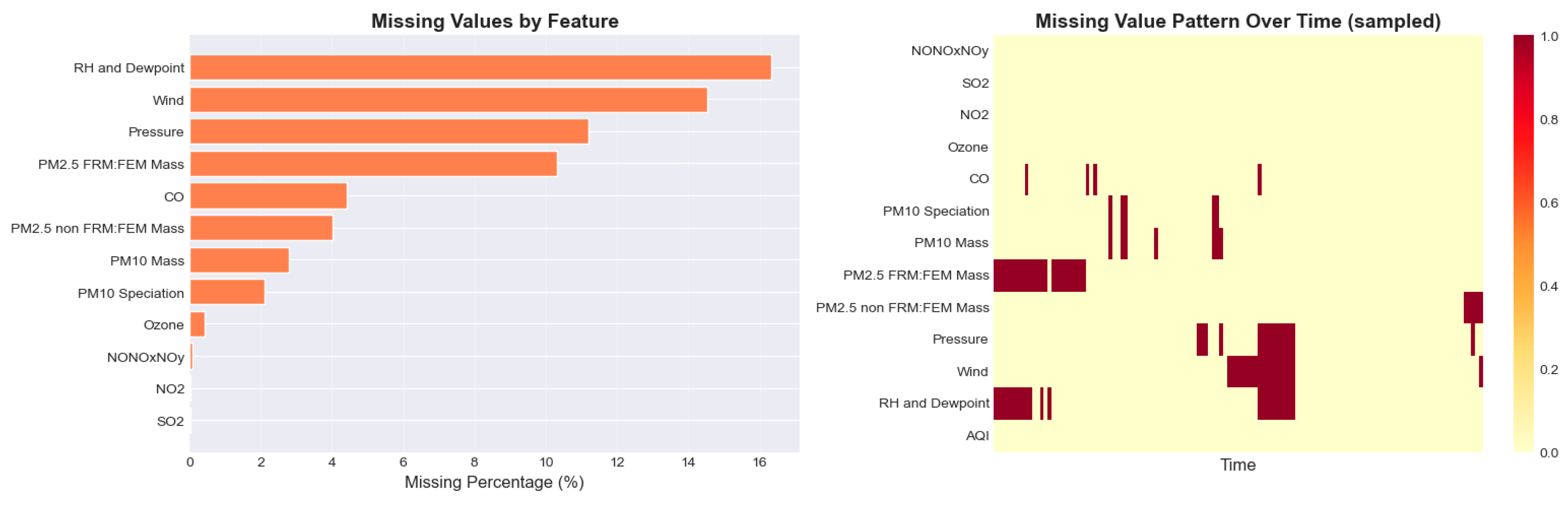Click the PM2.5 non FRM:FEM Mass bar
Screen dimensions: 1568x506
click(261, 228)
